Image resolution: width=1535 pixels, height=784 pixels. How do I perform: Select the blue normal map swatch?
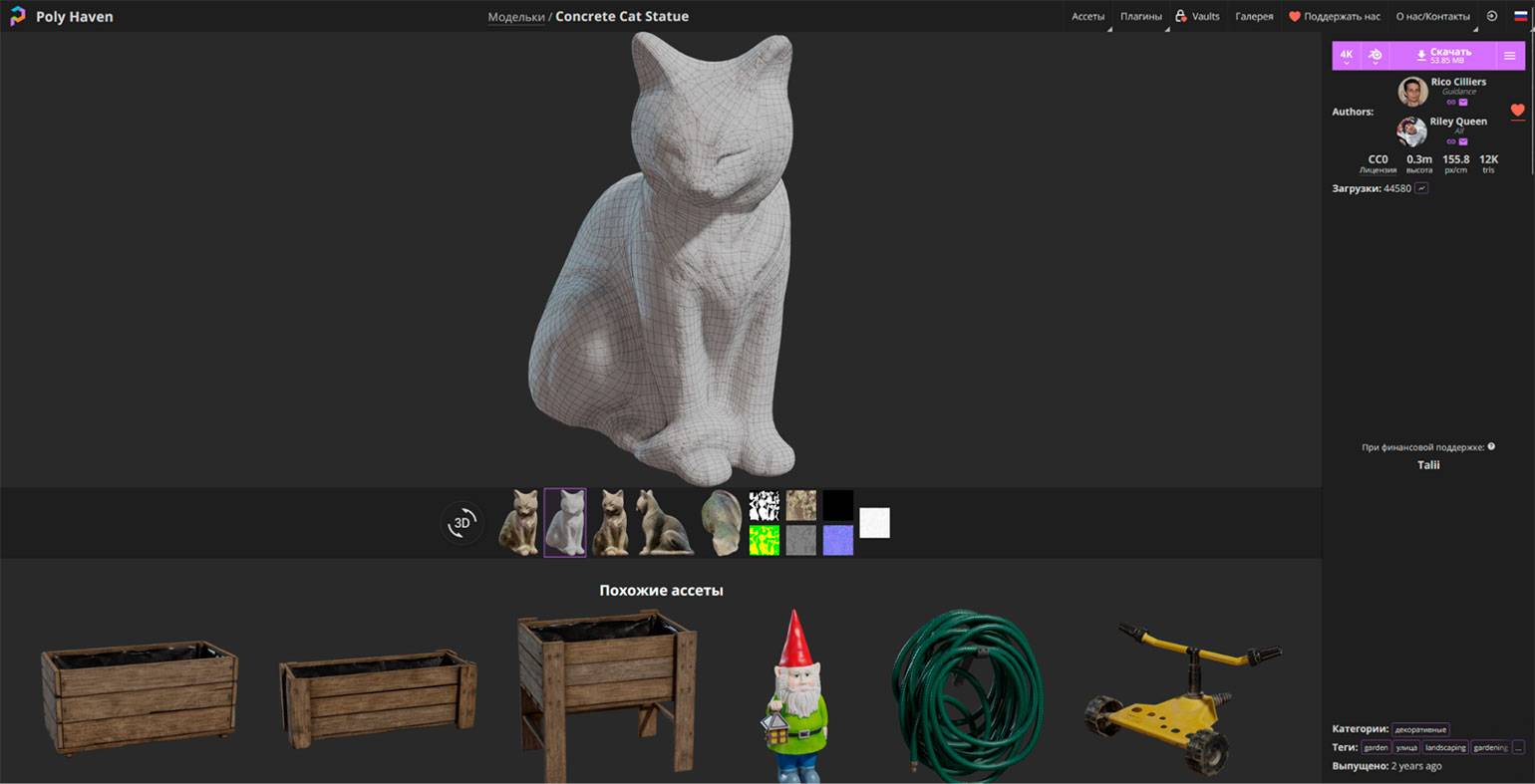tap(837, 540)
